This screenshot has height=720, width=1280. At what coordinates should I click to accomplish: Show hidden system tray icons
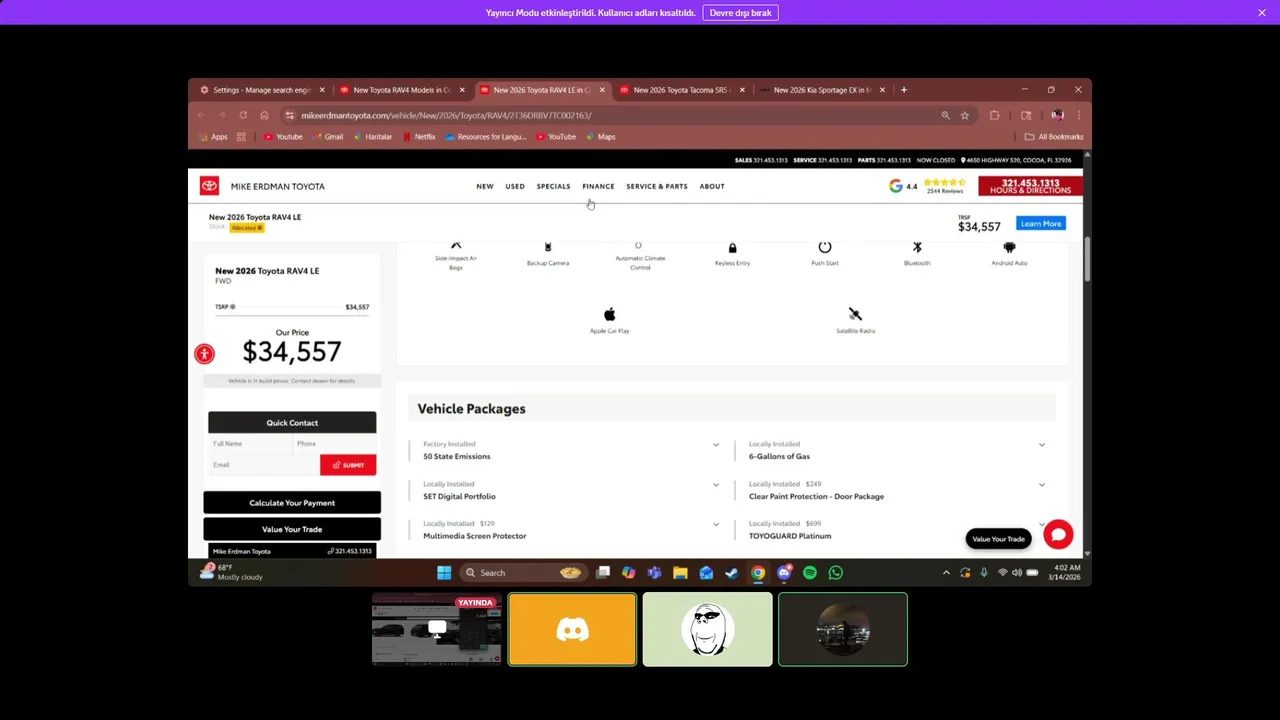pos(946,573)
